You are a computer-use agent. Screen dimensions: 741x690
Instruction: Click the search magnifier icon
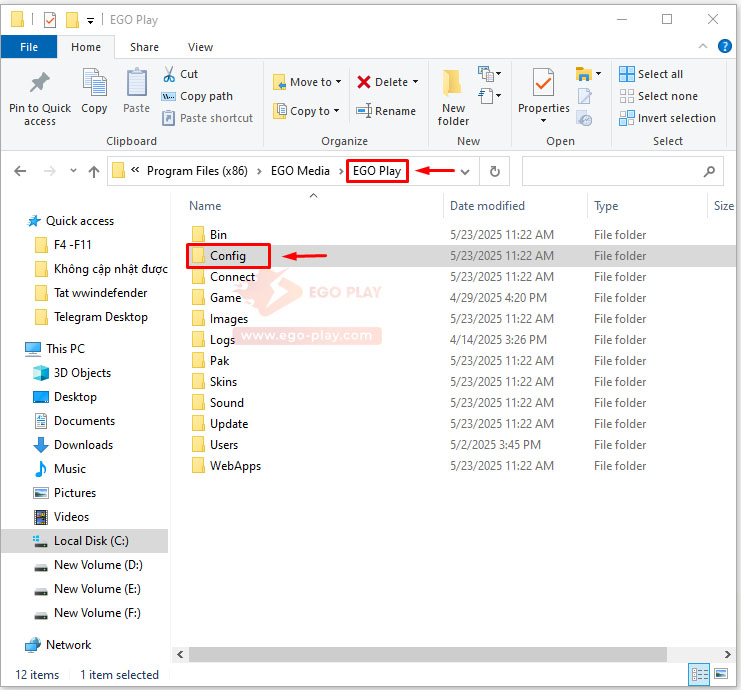point(709,171)
